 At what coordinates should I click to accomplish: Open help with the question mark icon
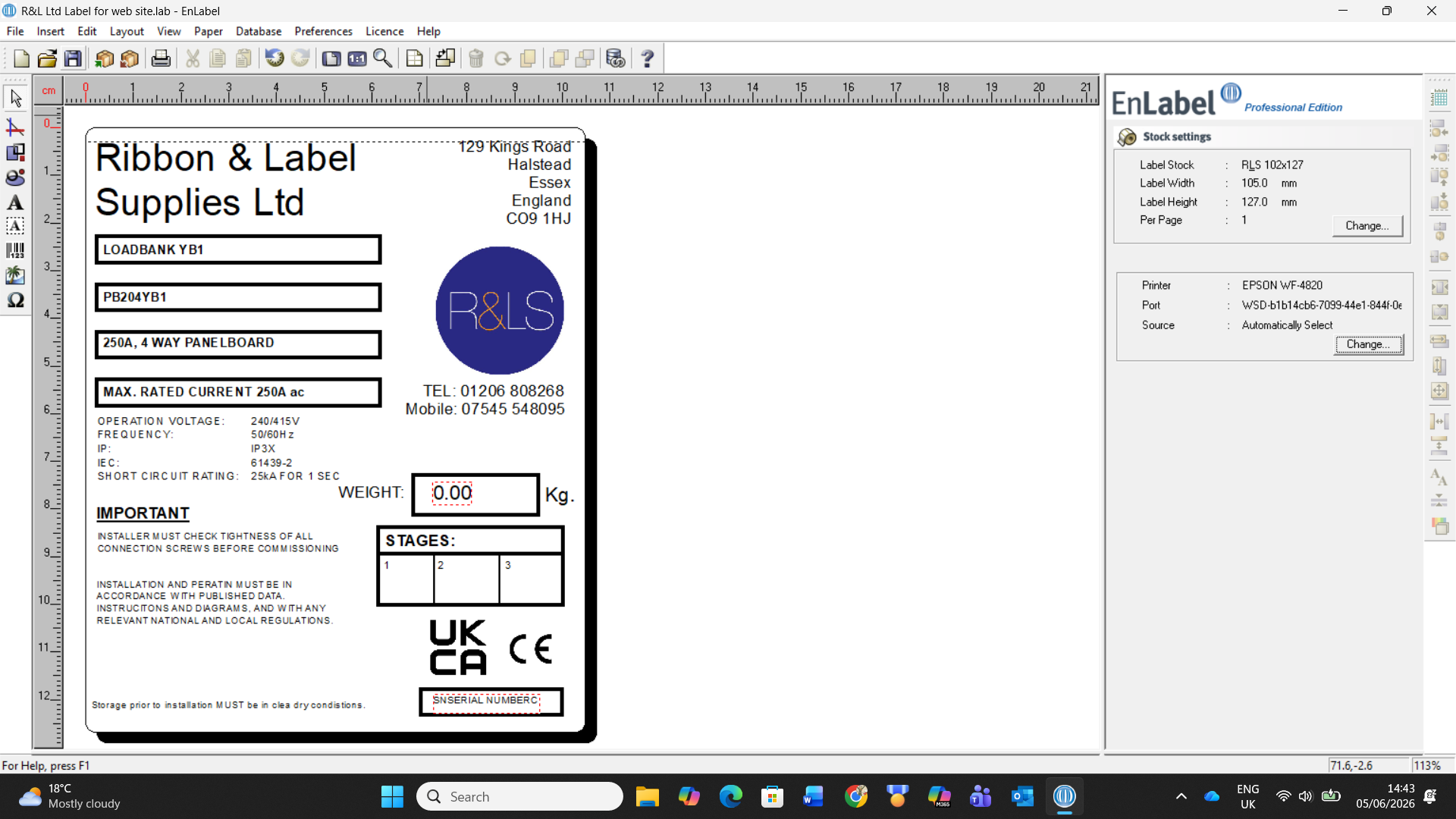(648, 58)
